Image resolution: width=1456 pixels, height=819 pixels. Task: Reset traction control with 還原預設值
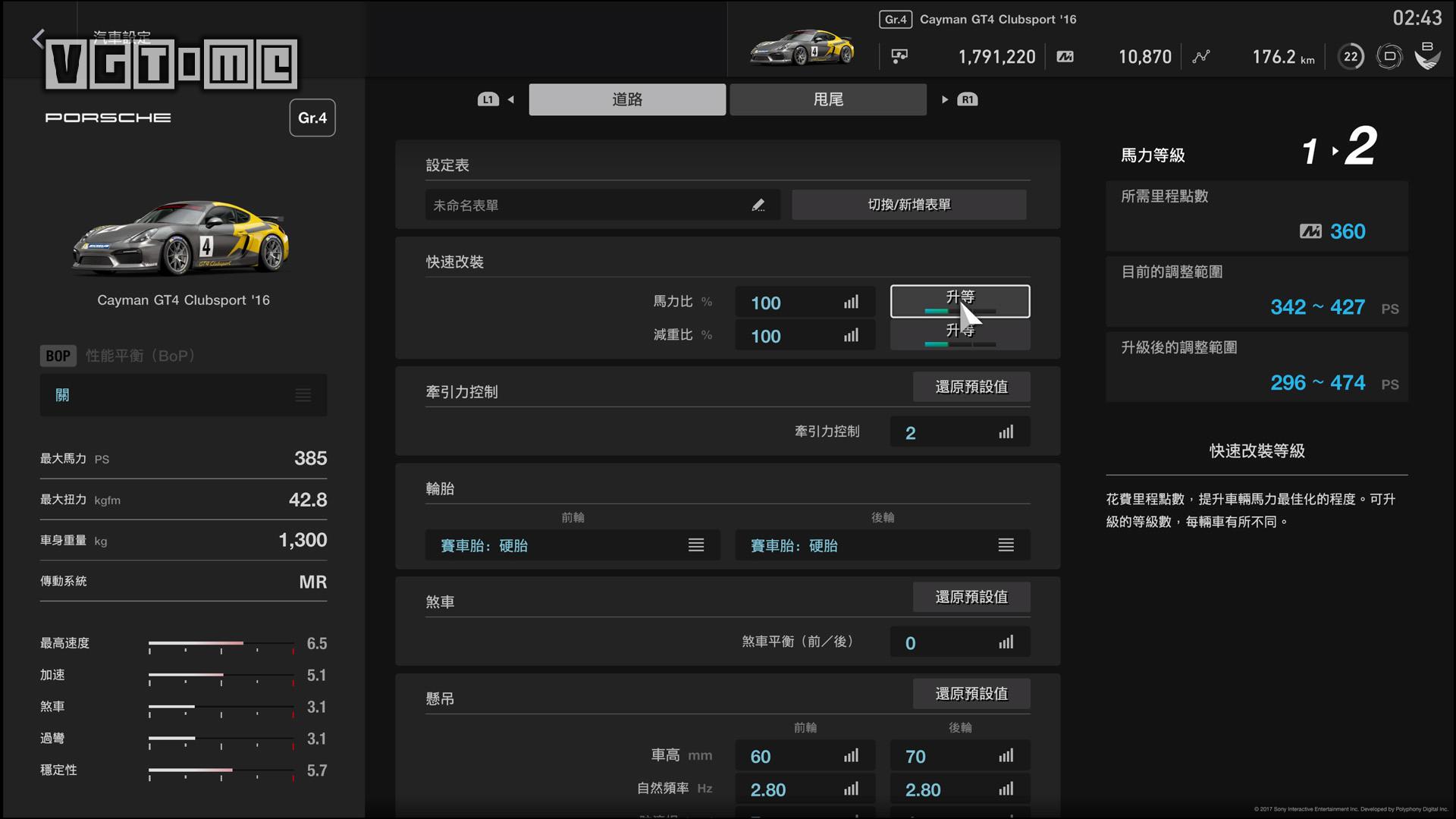point(971,387)
